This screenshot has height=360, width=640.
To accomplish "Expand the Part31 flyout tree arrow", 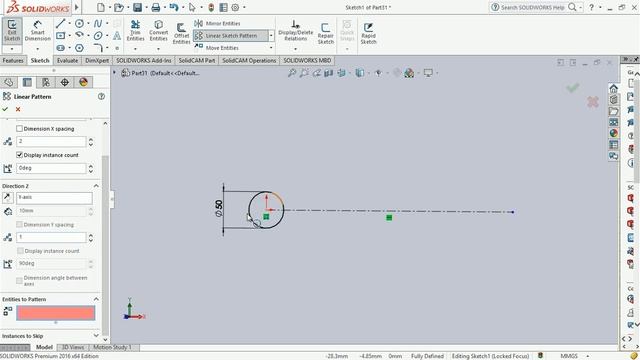I will (x=114, y=73).
